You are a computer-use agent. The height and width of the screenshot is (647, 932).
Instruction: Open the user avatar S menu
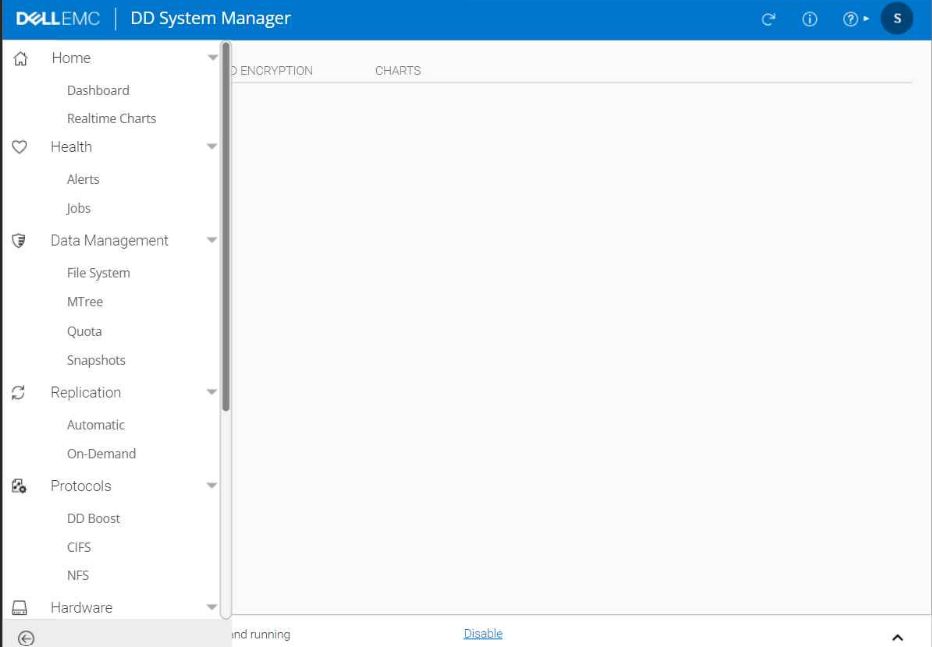click(x=897, y=18)
